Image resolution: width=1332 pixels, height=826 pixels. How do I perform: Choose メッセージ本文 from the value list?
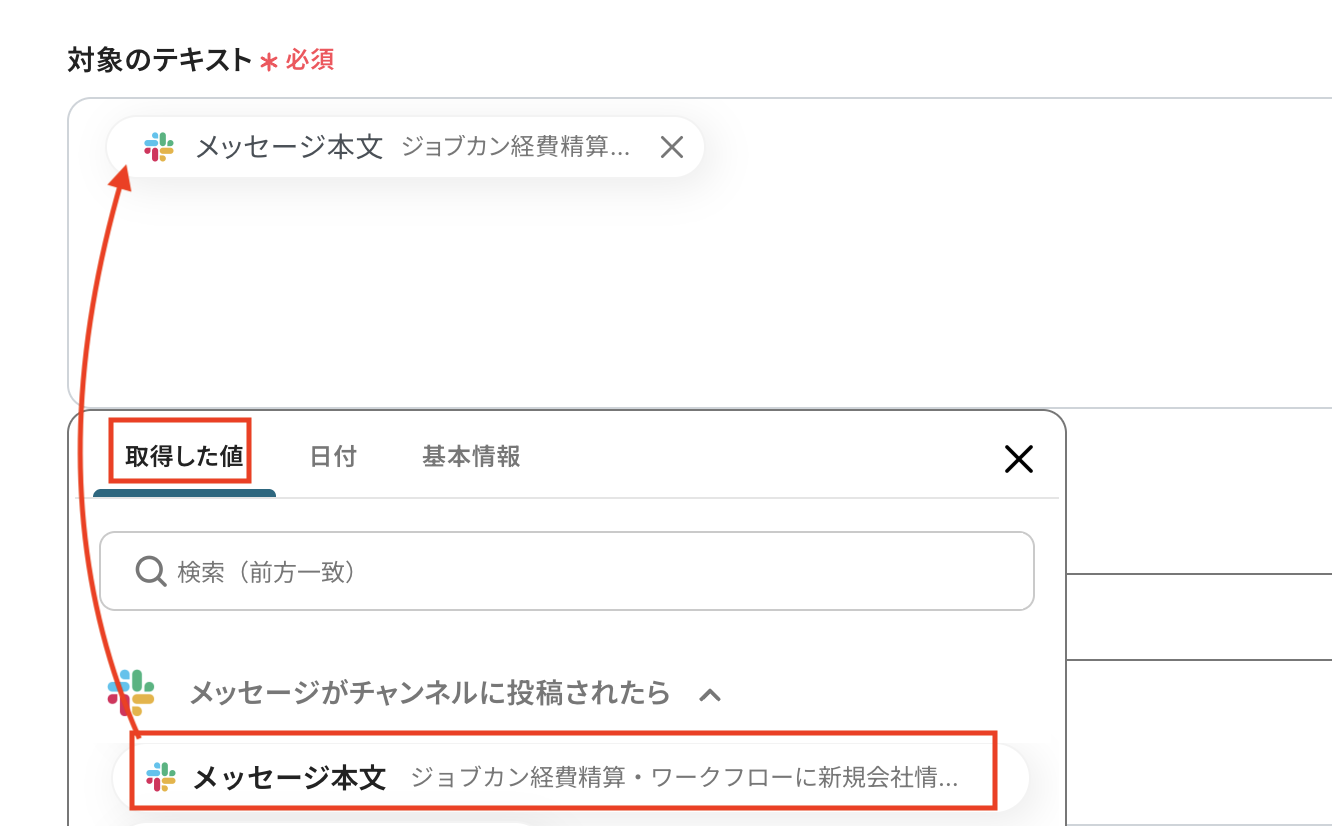[x=289, y=777]
